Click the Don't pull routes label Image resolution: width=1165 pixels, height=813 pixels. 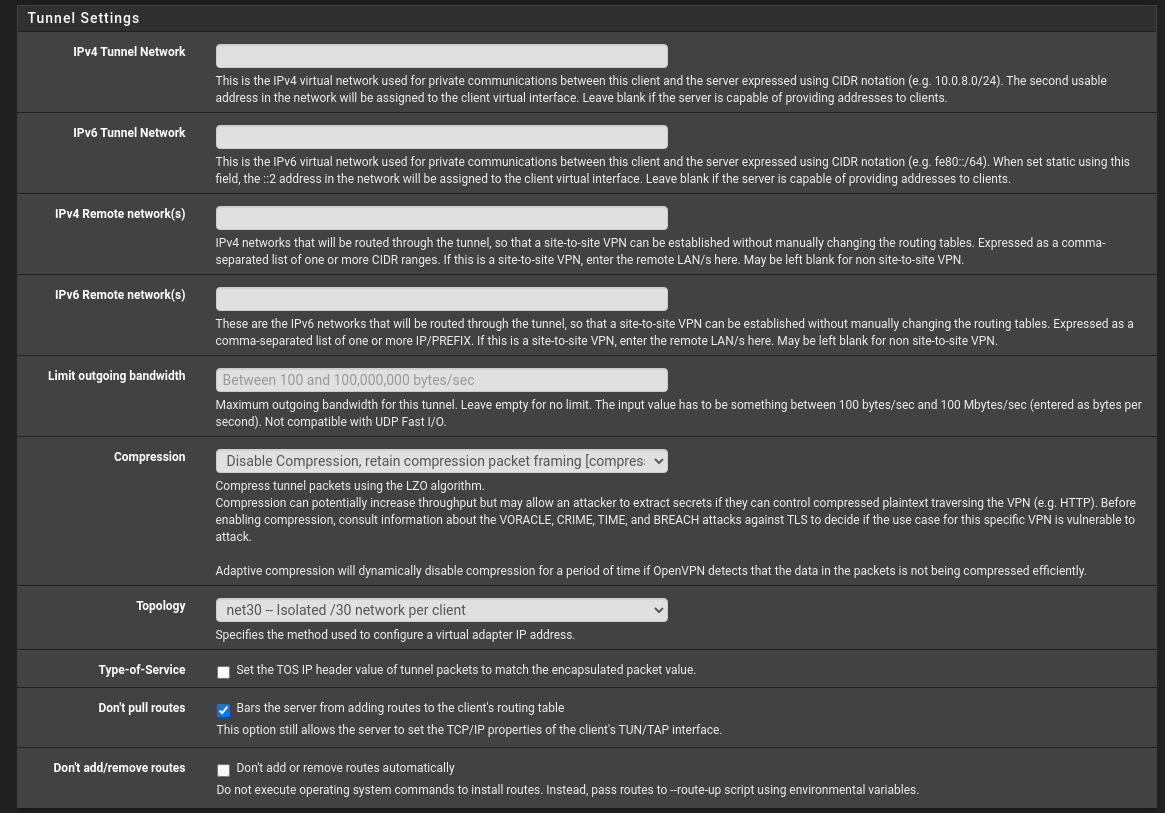click(x=142, y=708)
